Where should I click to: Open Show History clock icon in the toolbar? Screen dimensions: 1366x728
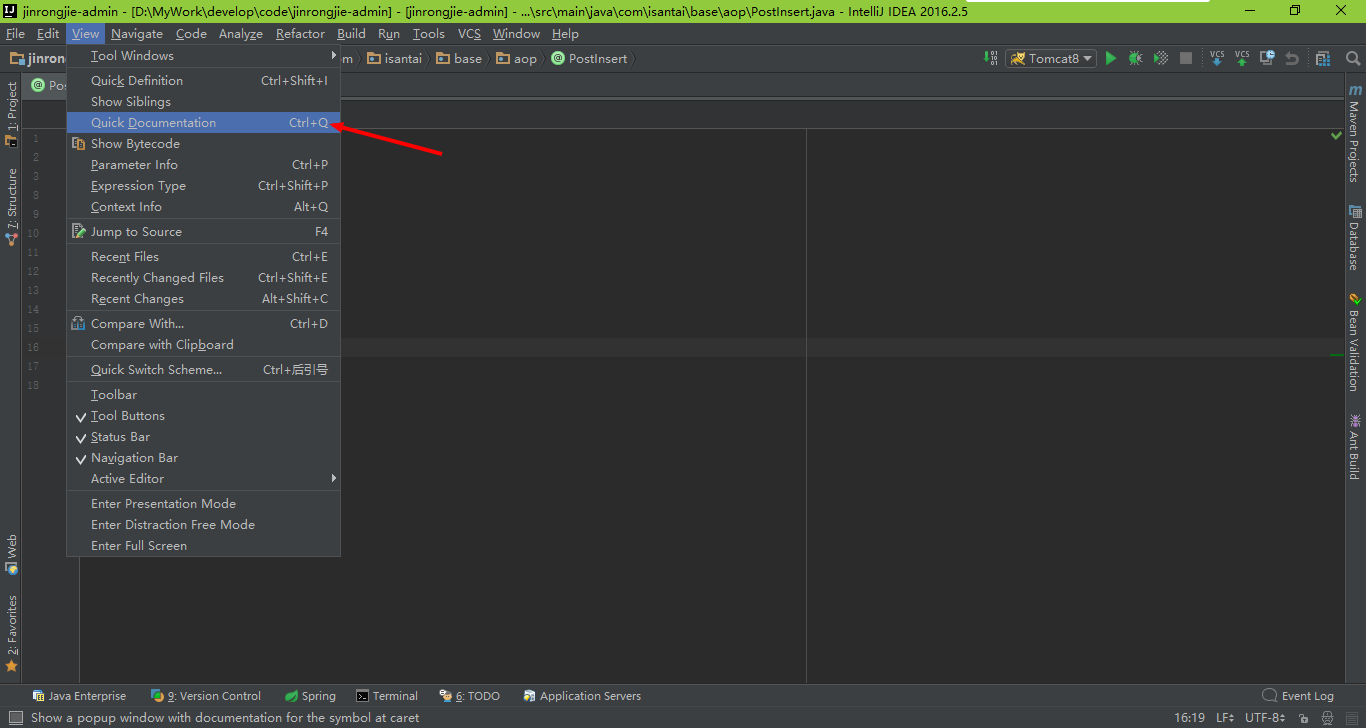coord(1267,59)
